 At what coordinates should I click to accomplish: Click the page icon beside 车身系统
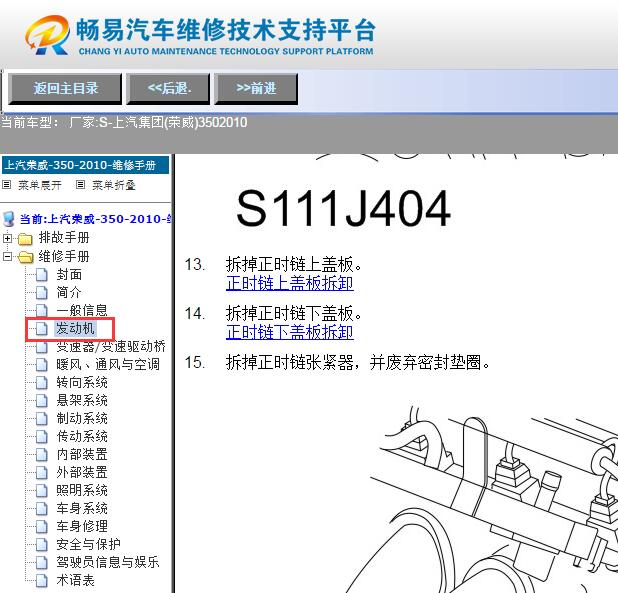42,509
